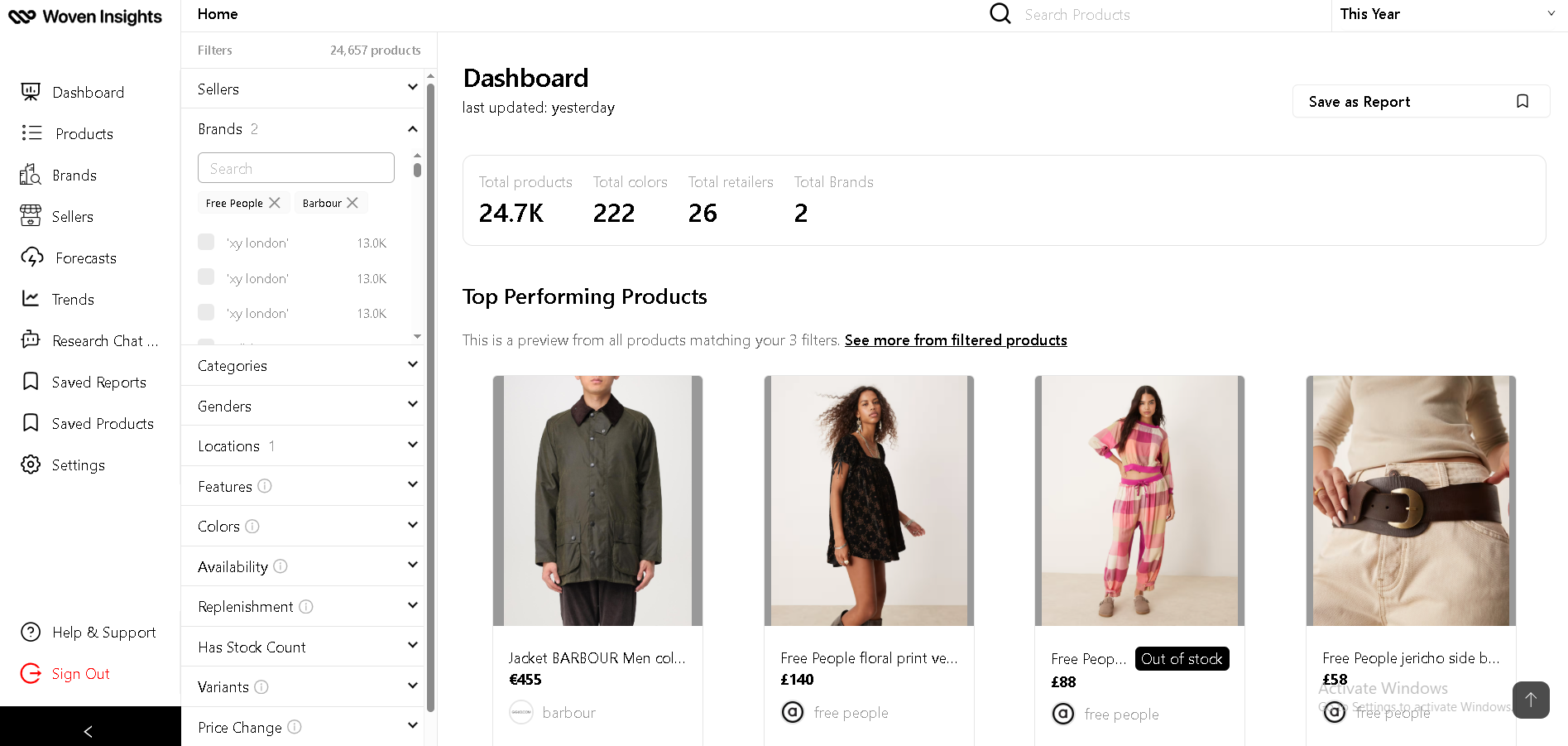The height and width of the screenshot is (746, 1568).
Task: Open Forecasts via its cloud icon
Action: 31,257
